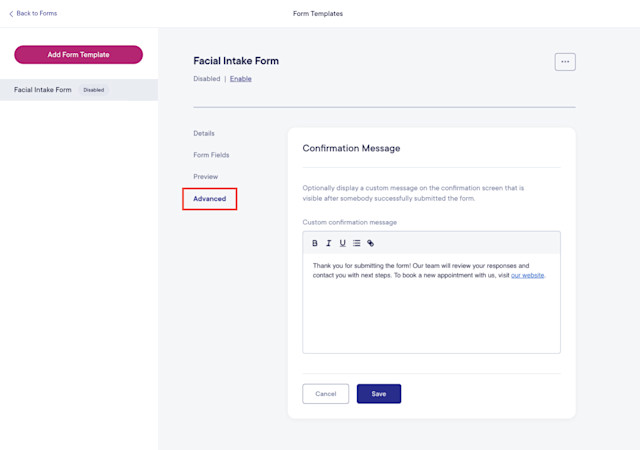This screenshot has height=450, width=640.
Task: Select Facial Intake Form in sidebar list
Action: pyautogui.click(x=79, y=90)
